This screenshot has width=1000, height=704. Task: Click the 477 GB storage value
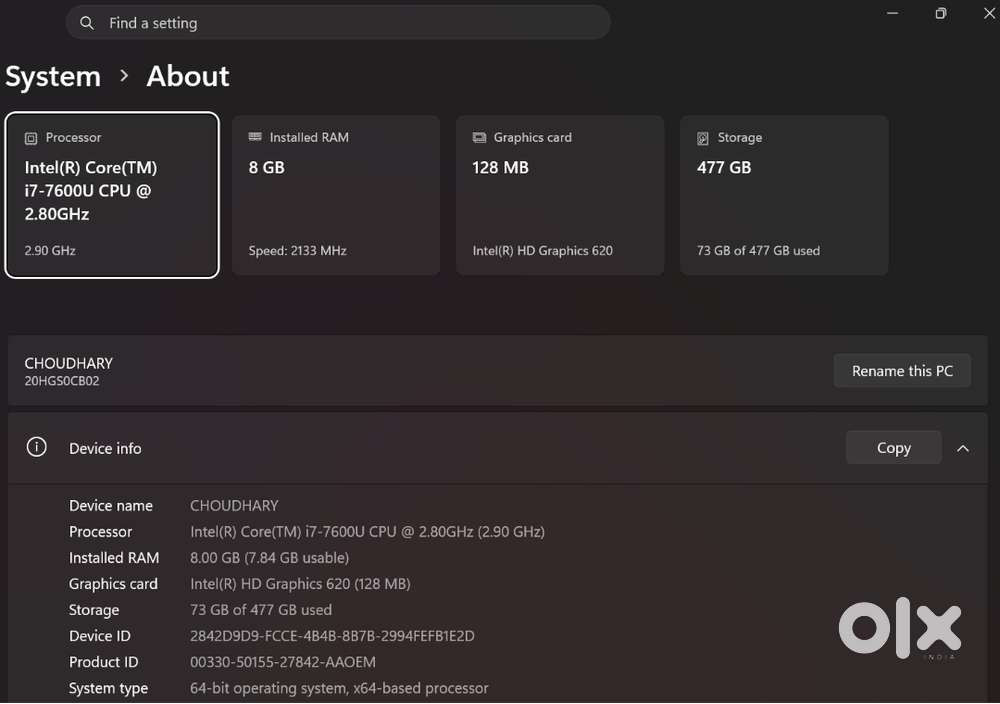click(x=724, y=168)
